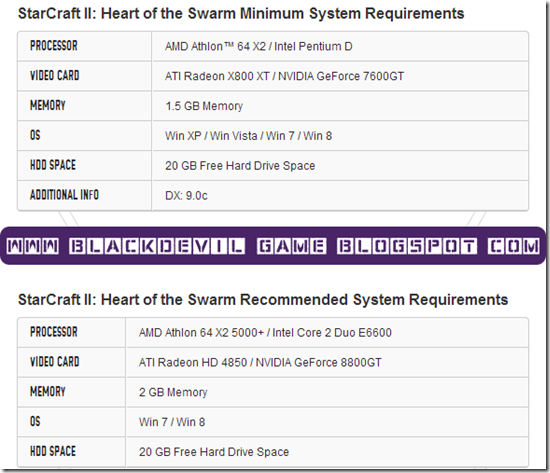Click 'Win XP / Win Vista / Win 7 / Win 8'
The width and height of the screenshot is (550, 473).
pos(248,136)
